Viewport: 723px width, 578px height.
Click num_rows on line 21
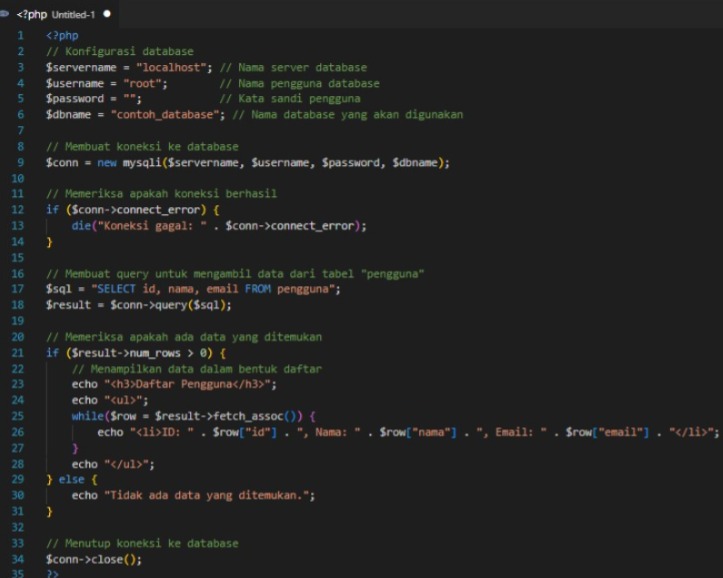tap(155, 353)
